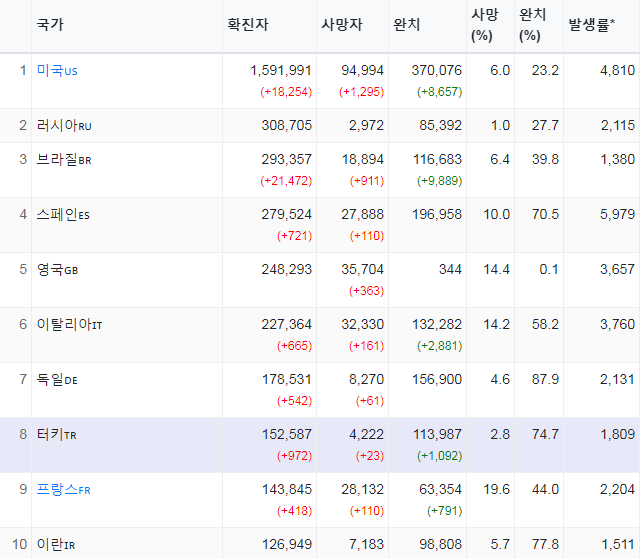
Task: Open the 미국 US country link
Action: tap(57, 71)
